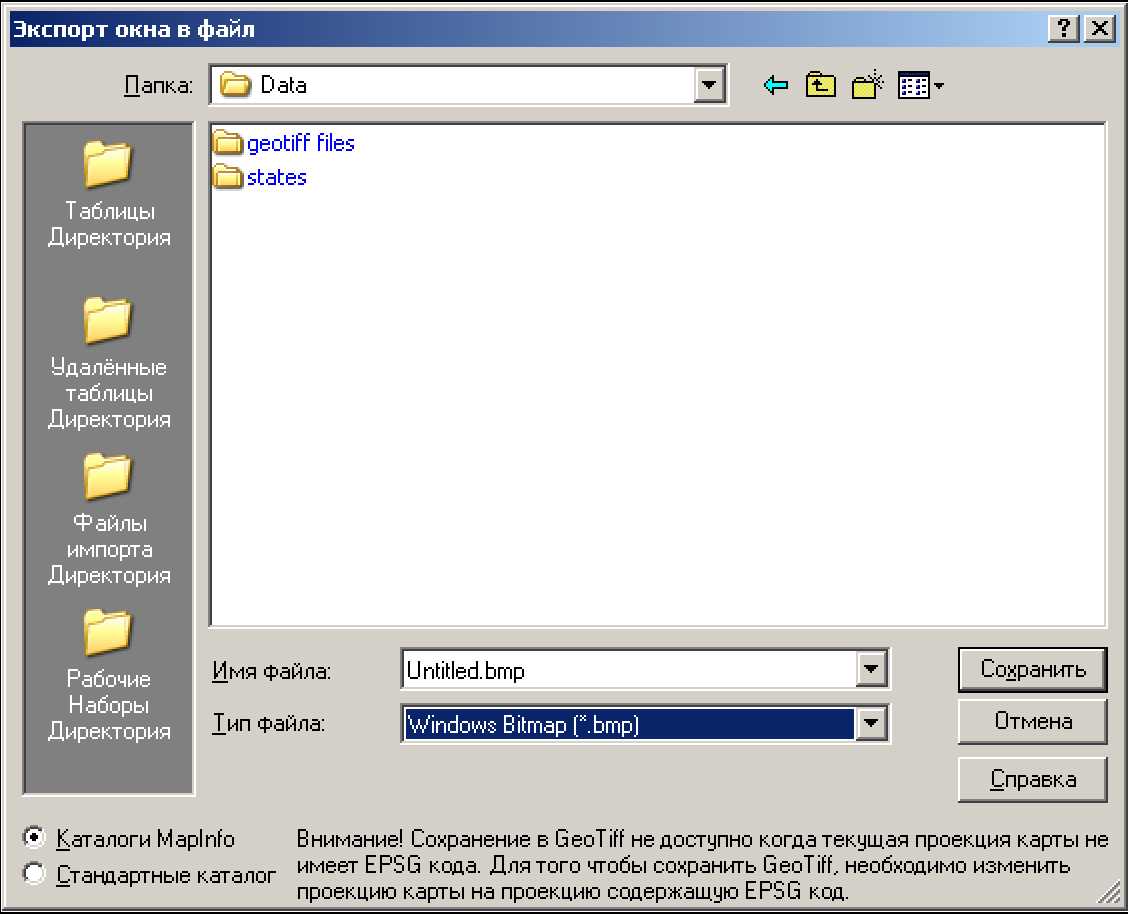Click the Справка help button
The width and height of the screenshot is (1128, 914).
coord(1031,779)
